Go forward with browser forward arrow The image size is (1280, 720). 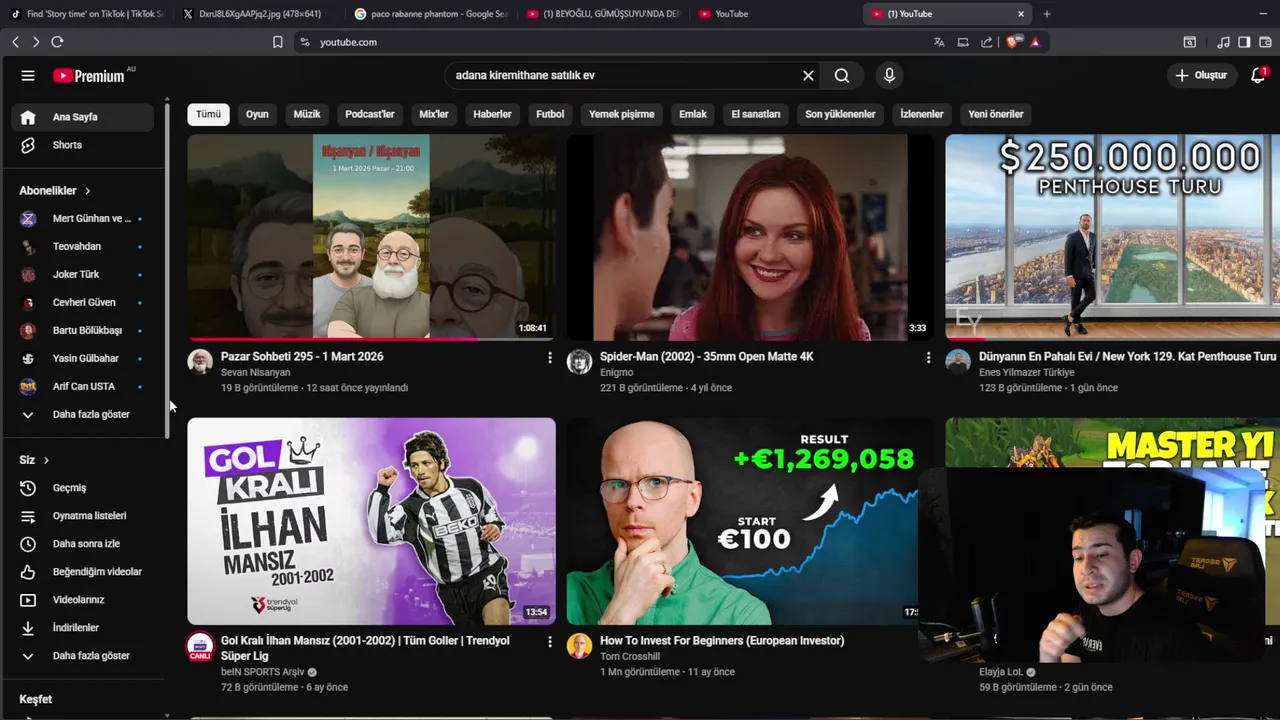point(36,42)
